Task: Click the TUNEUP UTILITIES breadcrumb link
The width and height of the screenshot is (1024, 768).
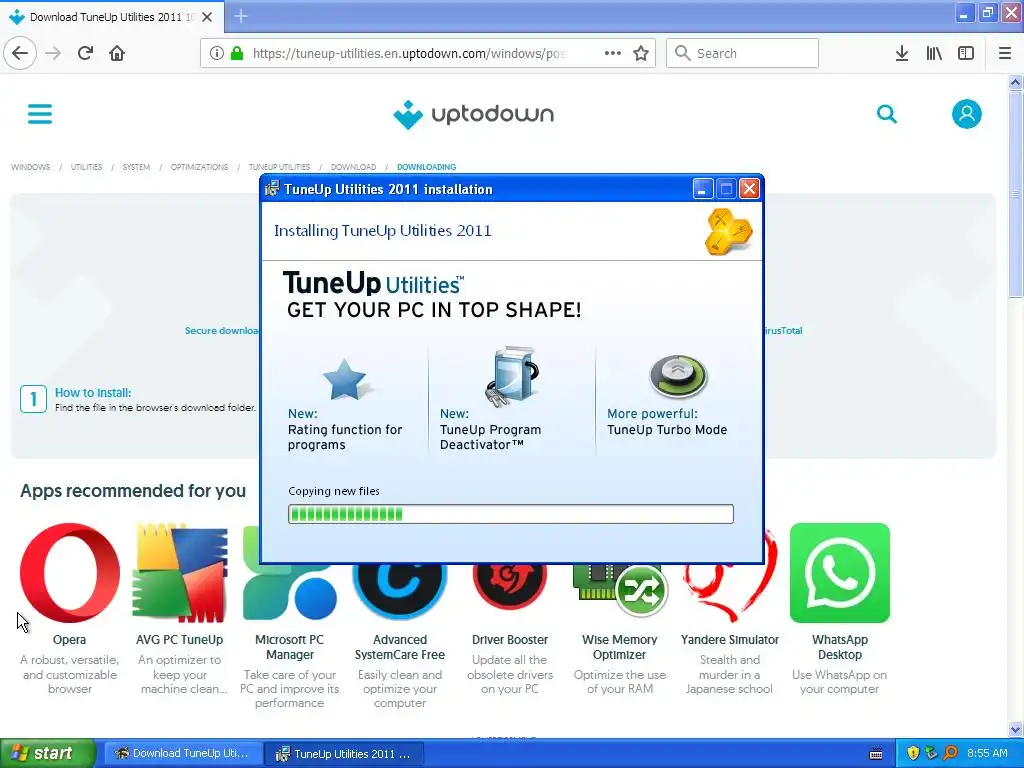Action: (x=280, y=167)
